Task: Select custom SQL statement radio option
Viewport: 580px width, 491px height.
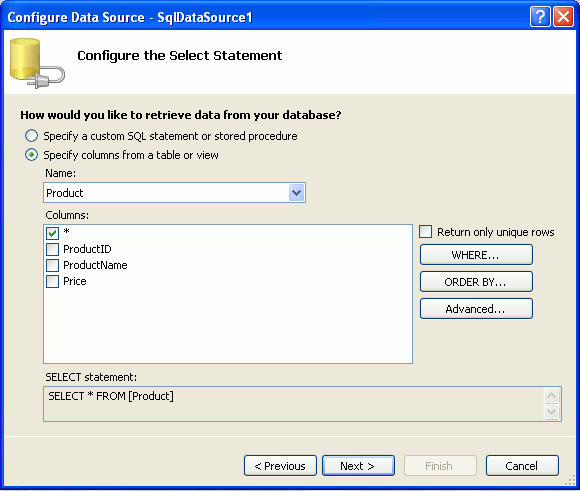Action: [x=31, y=136]
